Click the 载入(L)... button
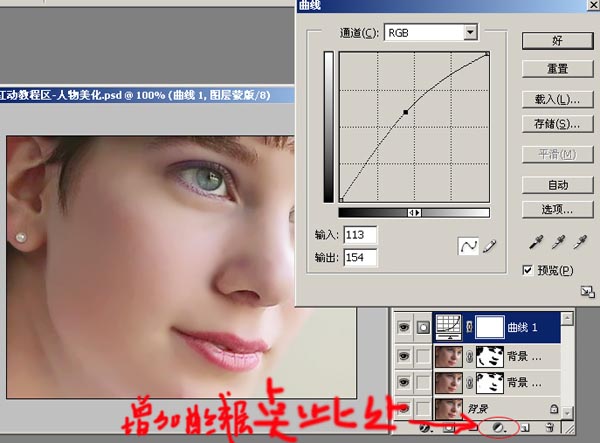Viewport: 600px width, 443px height. pyautogui.click(x=558, y=99)
